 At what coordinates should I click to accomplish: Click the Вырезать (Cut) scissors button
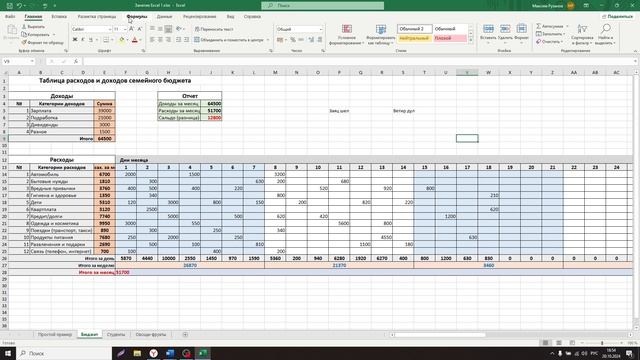pyautogui.click(x=33, y=27)
